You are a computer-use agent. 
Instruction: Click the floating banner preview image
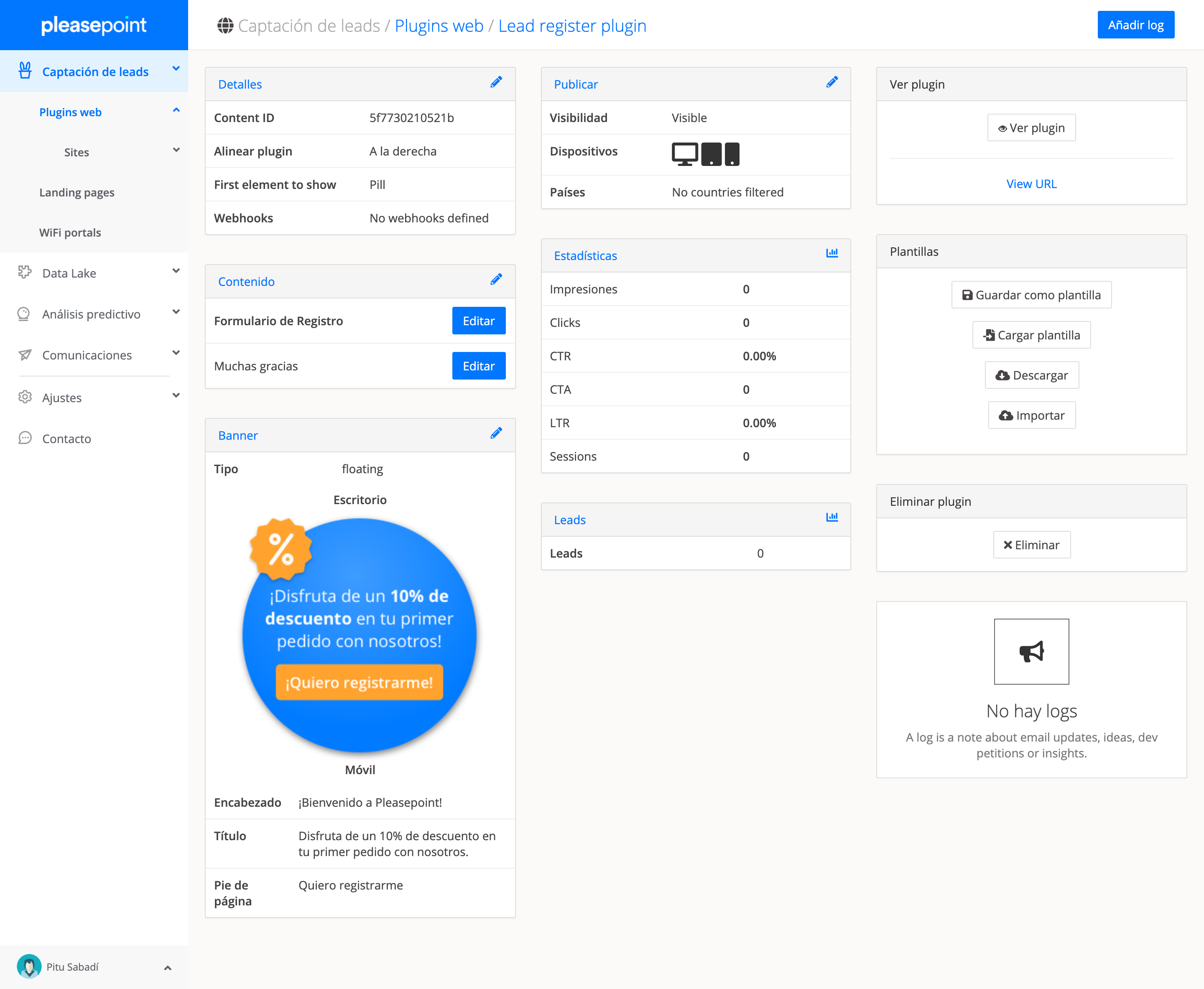(x=359, y=635)
